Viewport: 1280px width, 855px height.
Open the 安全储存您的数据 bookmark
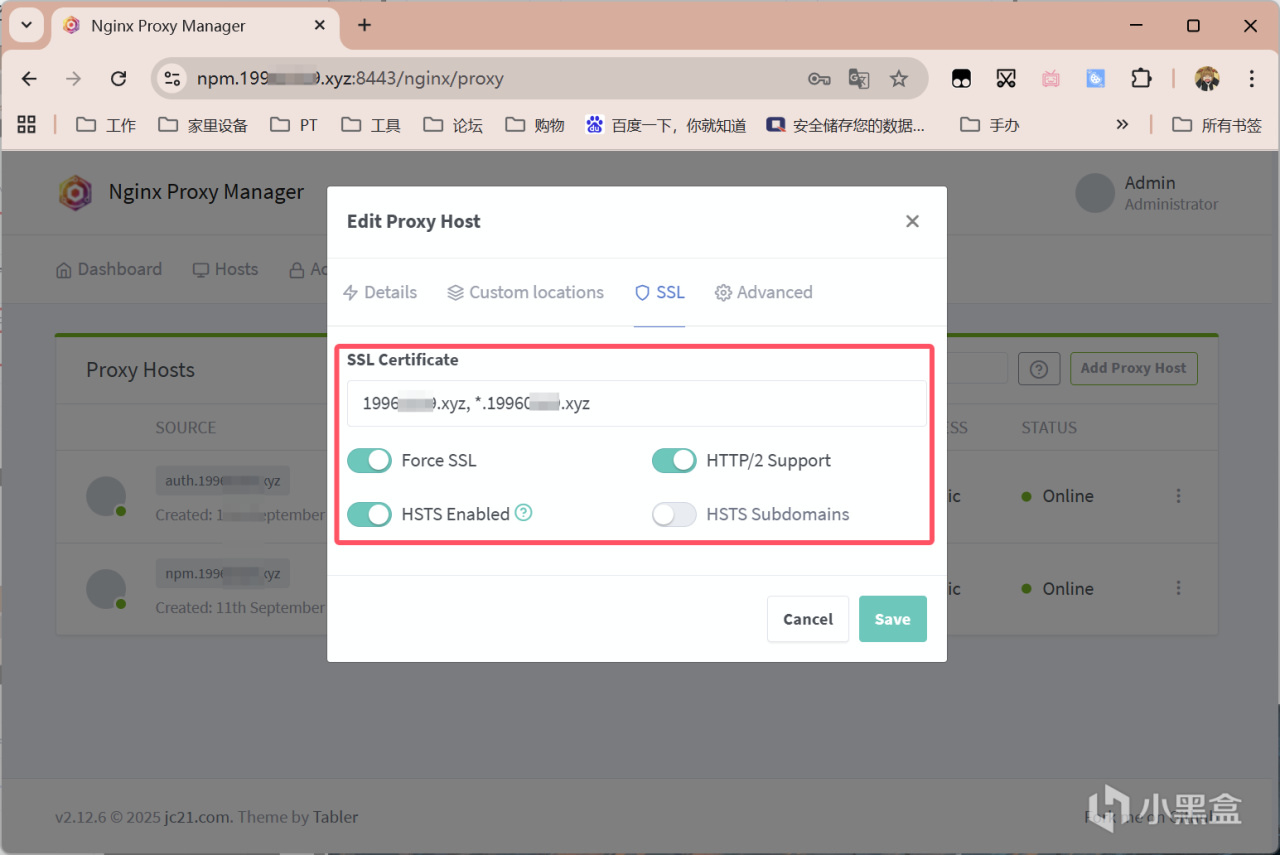[x=846, y=125]
